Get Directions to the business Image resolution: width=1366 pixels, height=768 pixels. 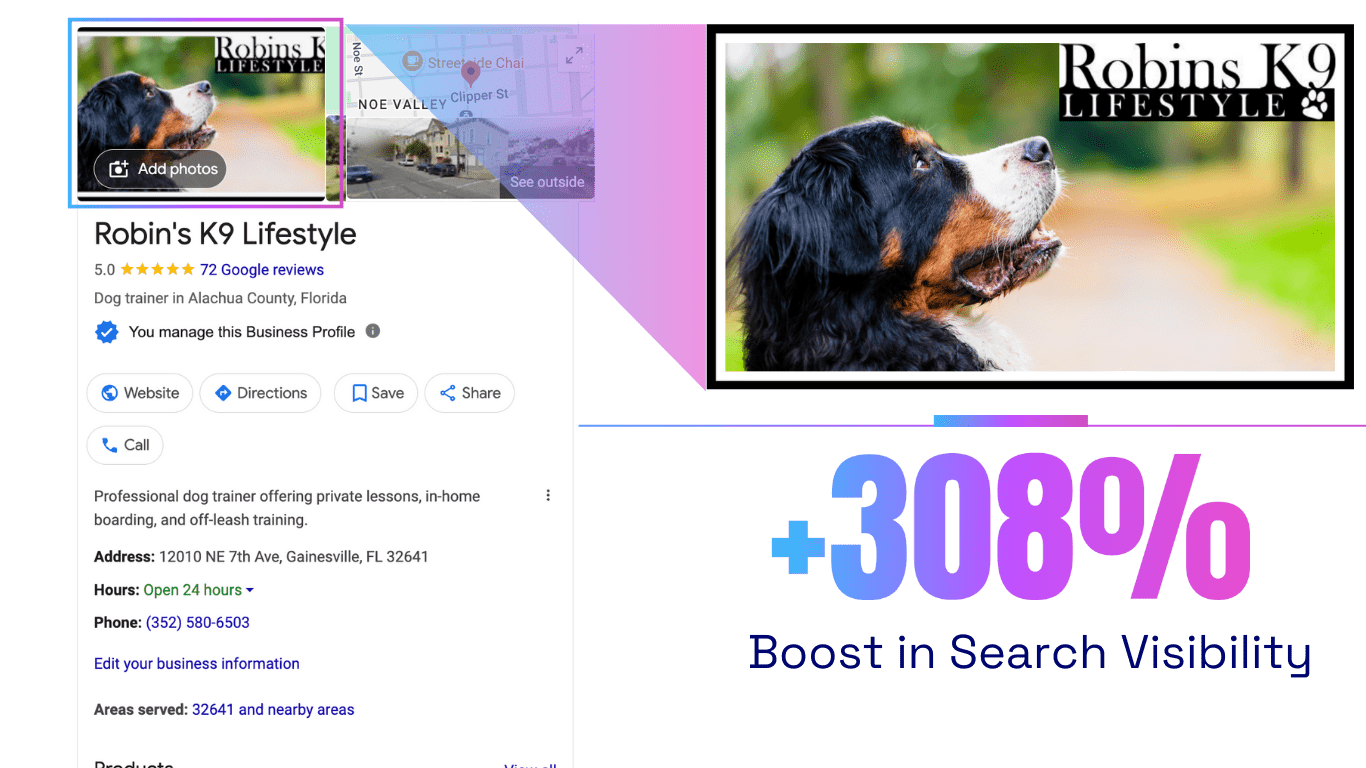[260, 393]
